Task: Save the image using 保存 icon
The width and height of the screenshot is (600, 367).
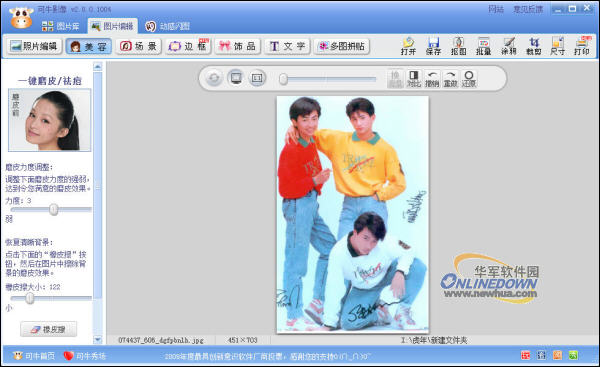Action: [433, 46]
